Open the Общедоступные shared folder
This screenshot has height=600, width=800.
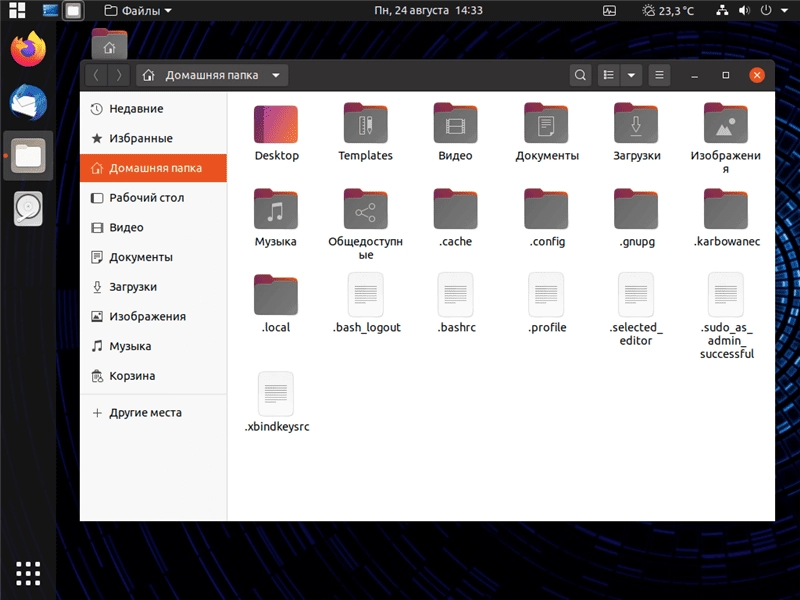pyautogui.click(x=365, y=209)
